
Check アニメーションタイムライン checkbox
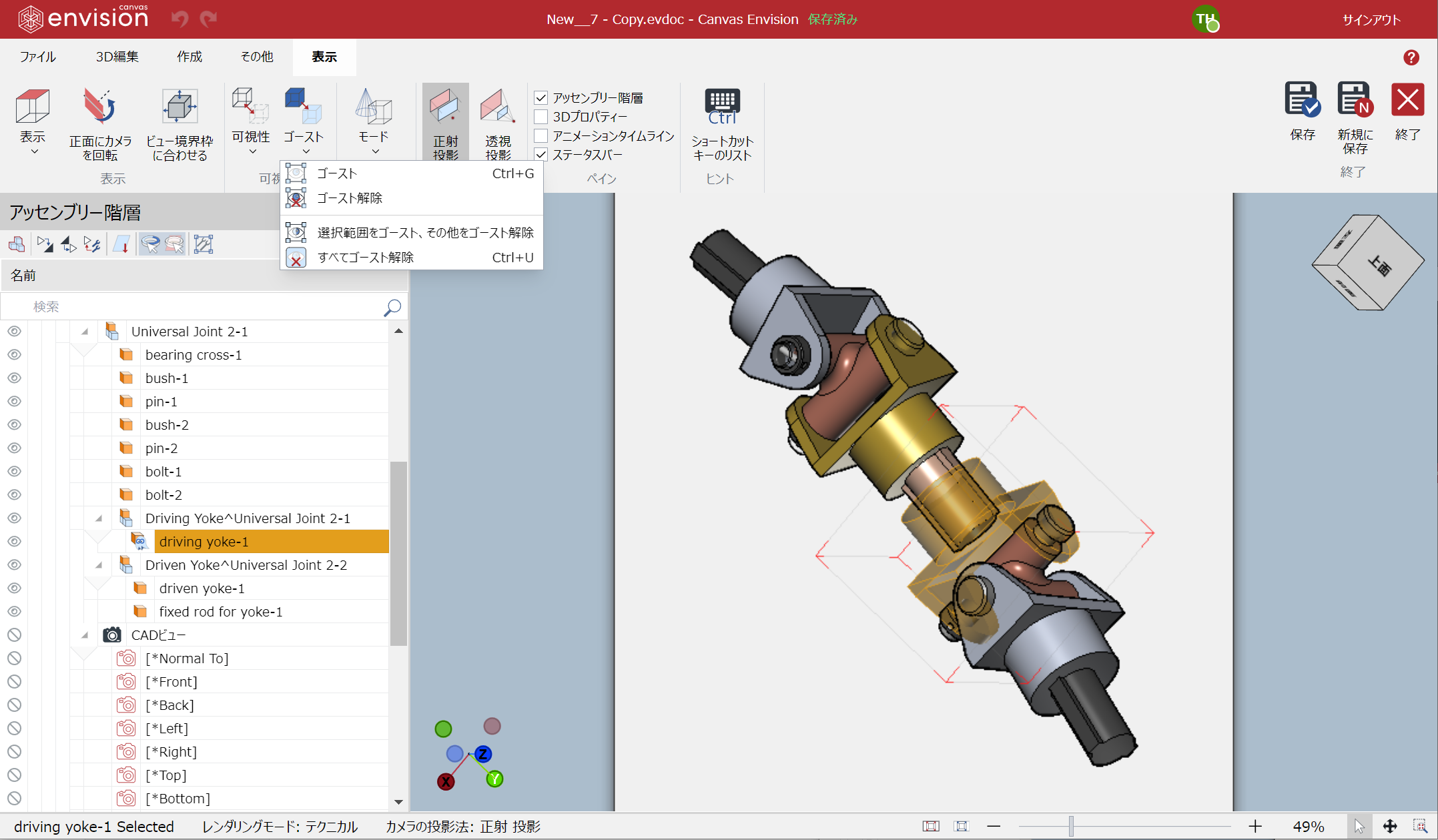(x=541, y=136)
